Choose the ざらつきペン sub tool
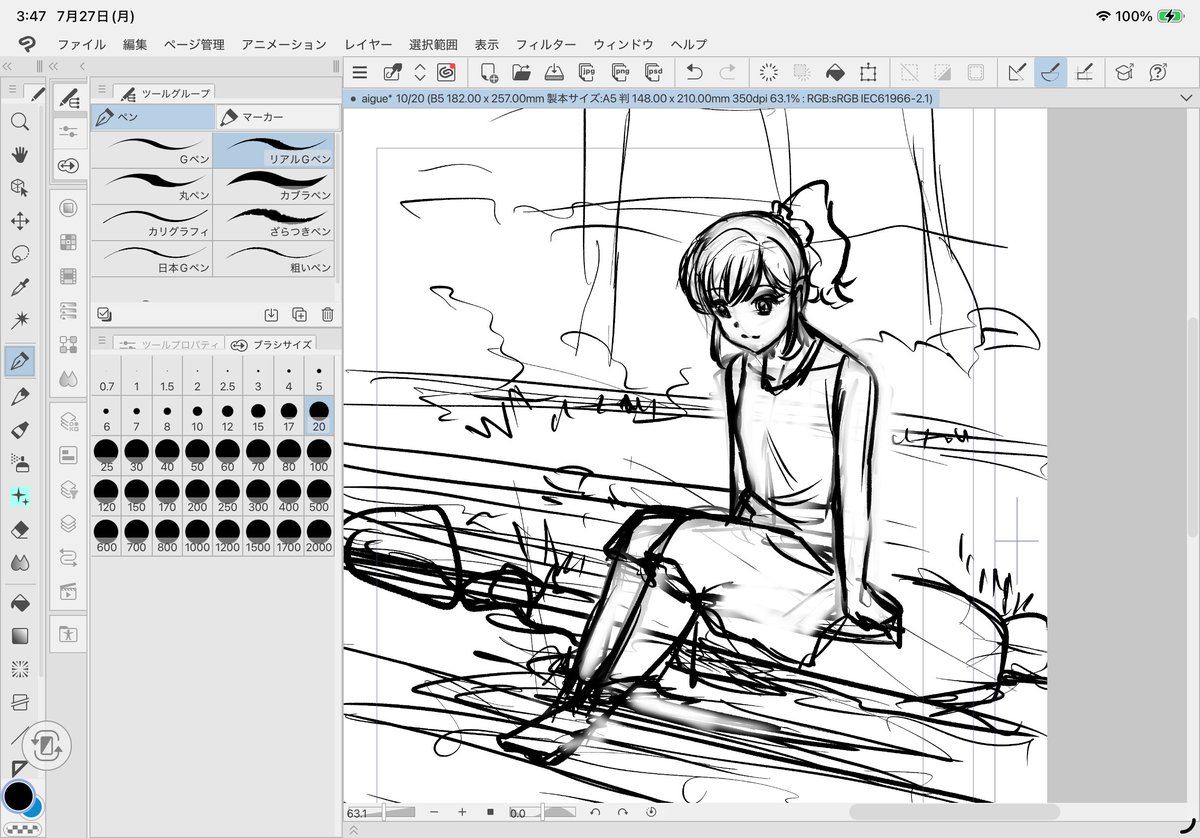This screenshot has width=1200, height=838. click(275, 222)
